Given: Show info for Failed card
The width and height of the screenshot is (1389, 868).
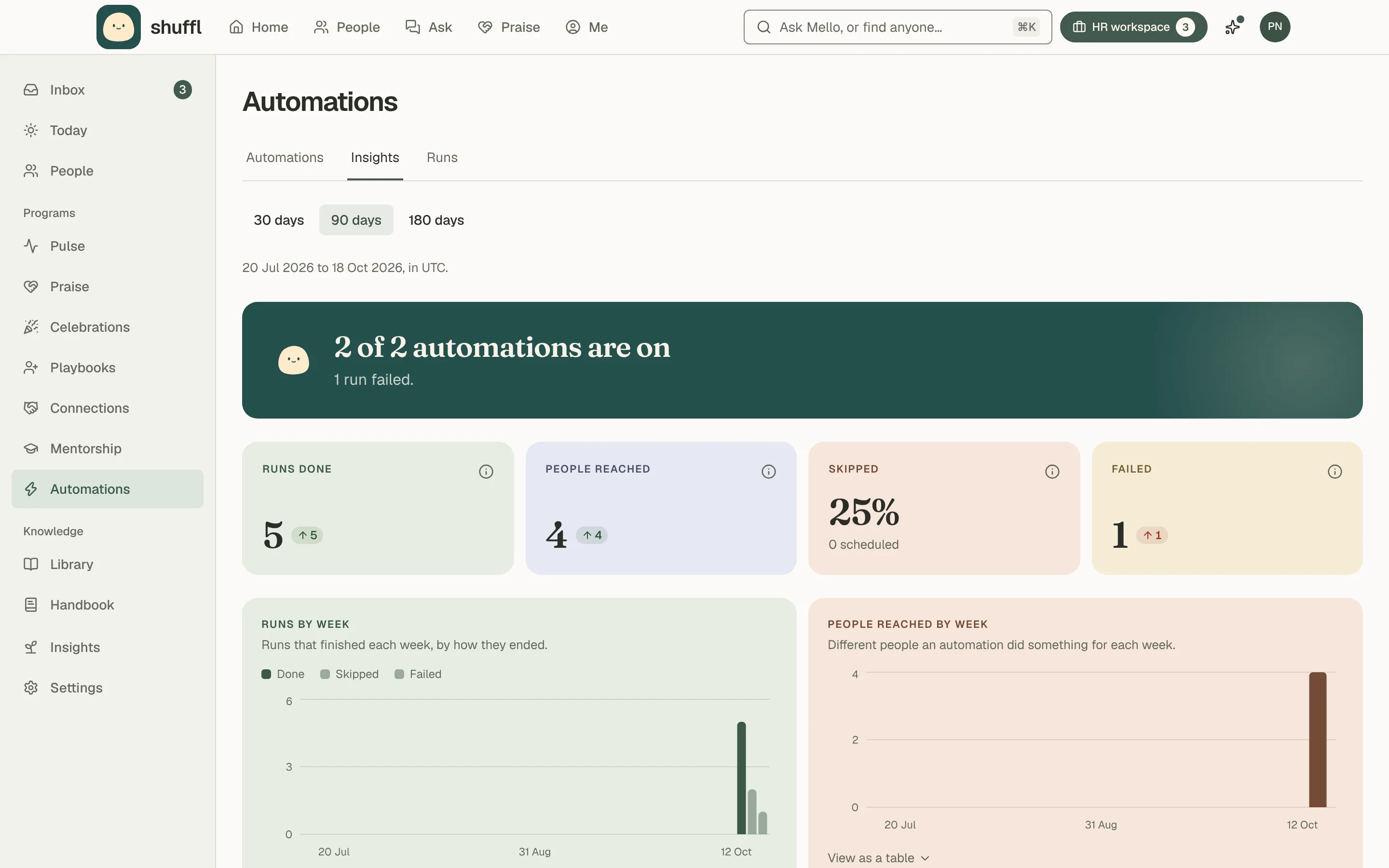Looking at the screenshot, I should point(1335,471).
